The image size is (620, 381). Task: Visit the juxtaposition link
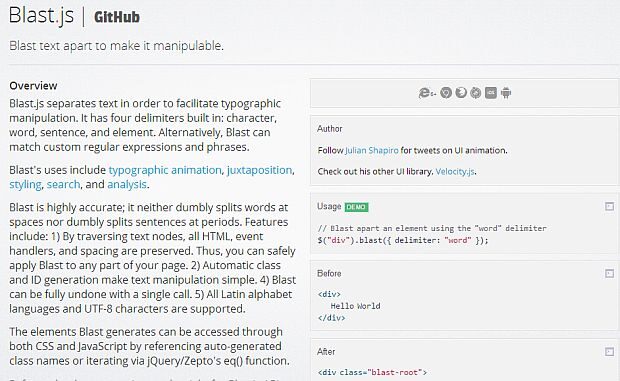[259, 170]
